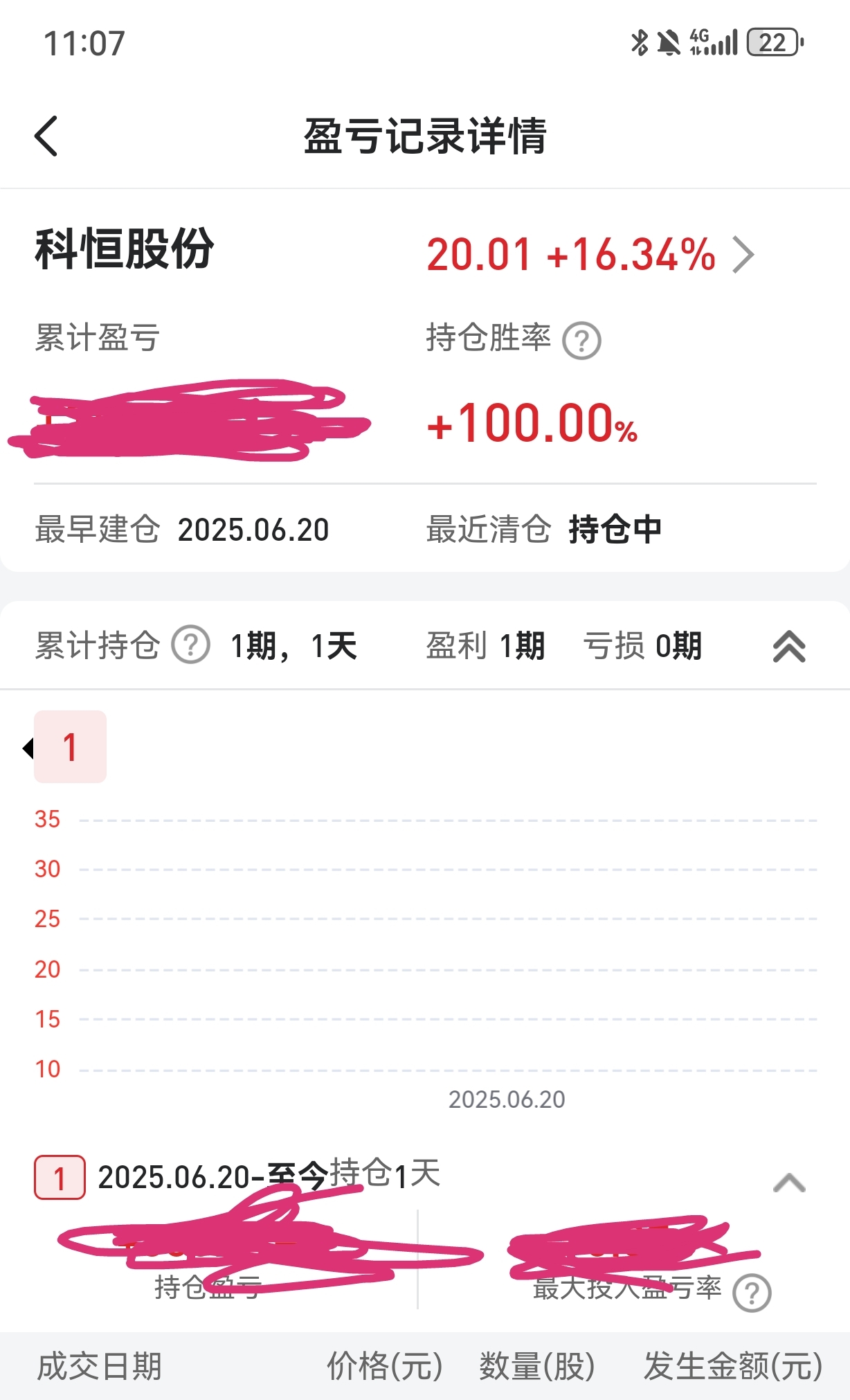Tap the left triangle period arrow
850x1400 pixels.
pos(28,748)
